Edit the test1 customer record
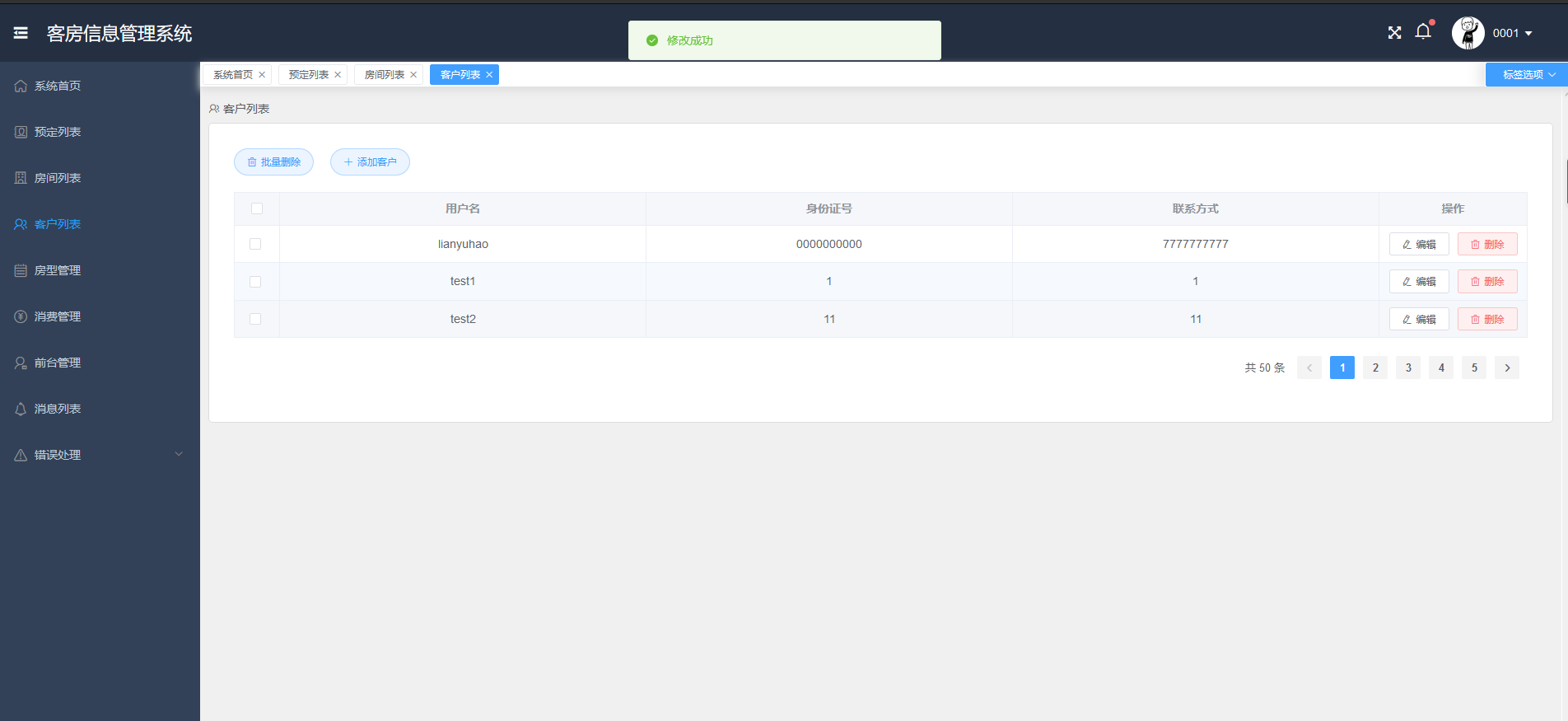Screen dimensions: 1568x721 tap(1419, 282)
